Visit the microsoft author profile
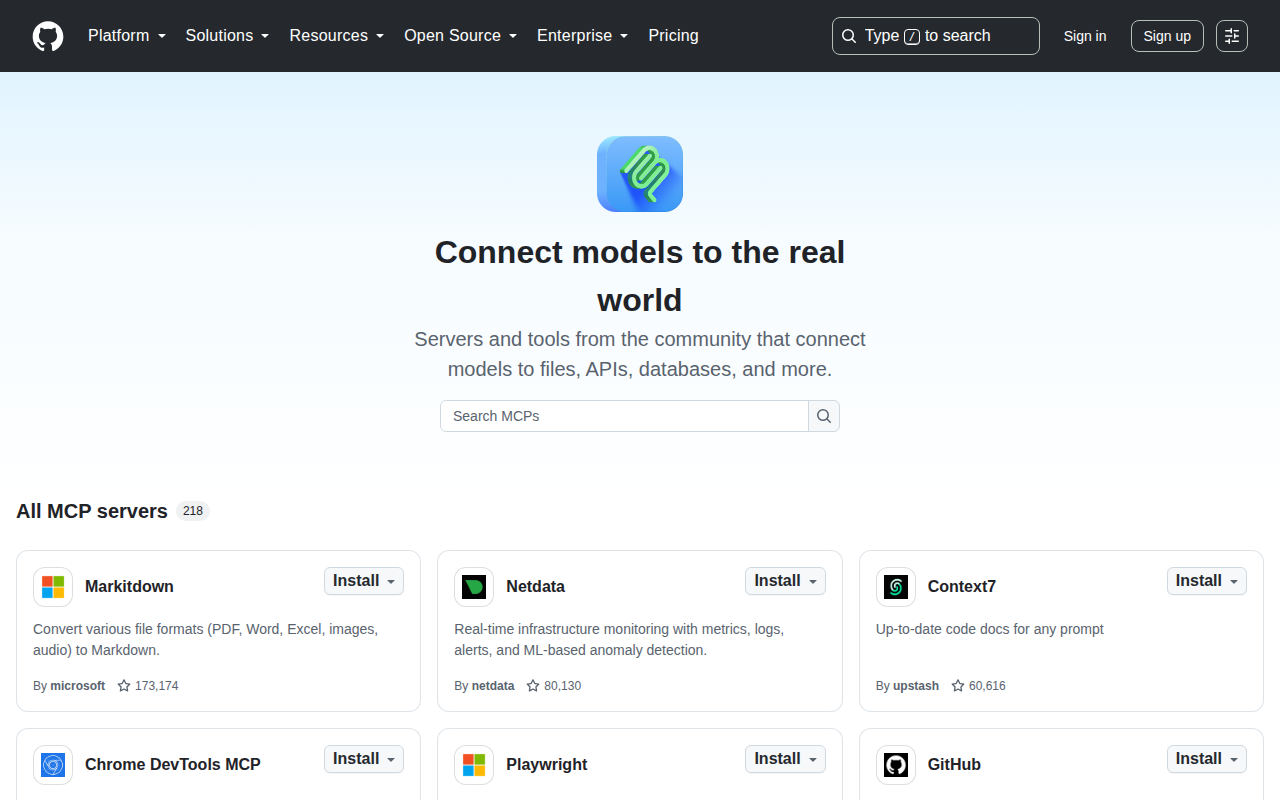 click(x=78, y=686)
